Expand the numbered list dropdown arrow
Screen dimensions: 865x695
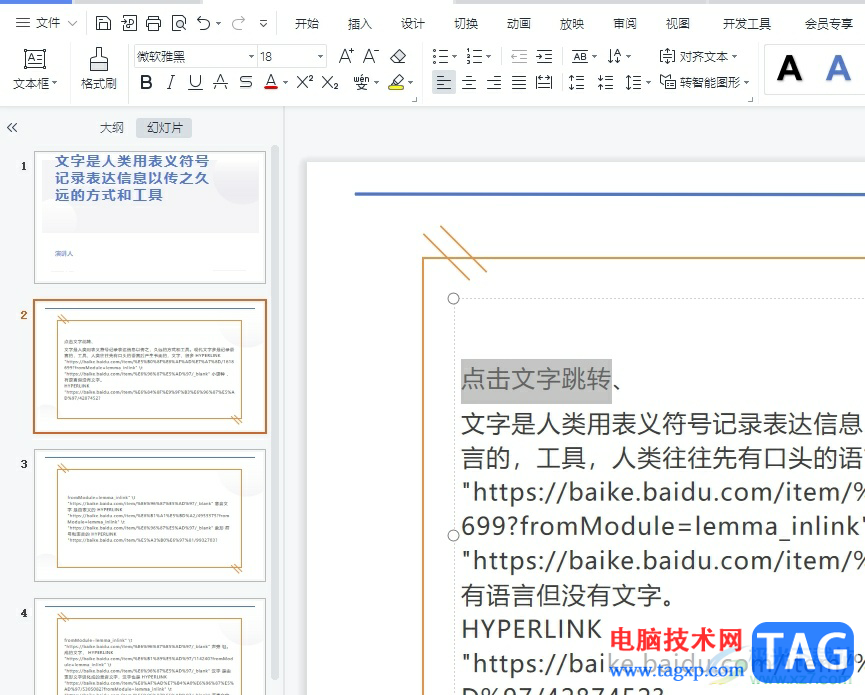tap(489, 56)
